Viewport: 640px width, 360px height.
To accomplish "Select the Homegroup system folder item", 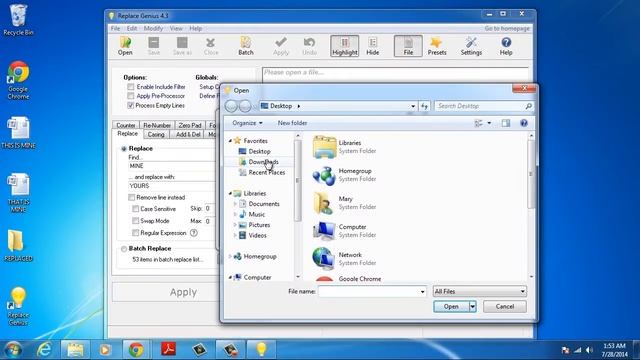I will pyautogui.click(x=345, y=175).
